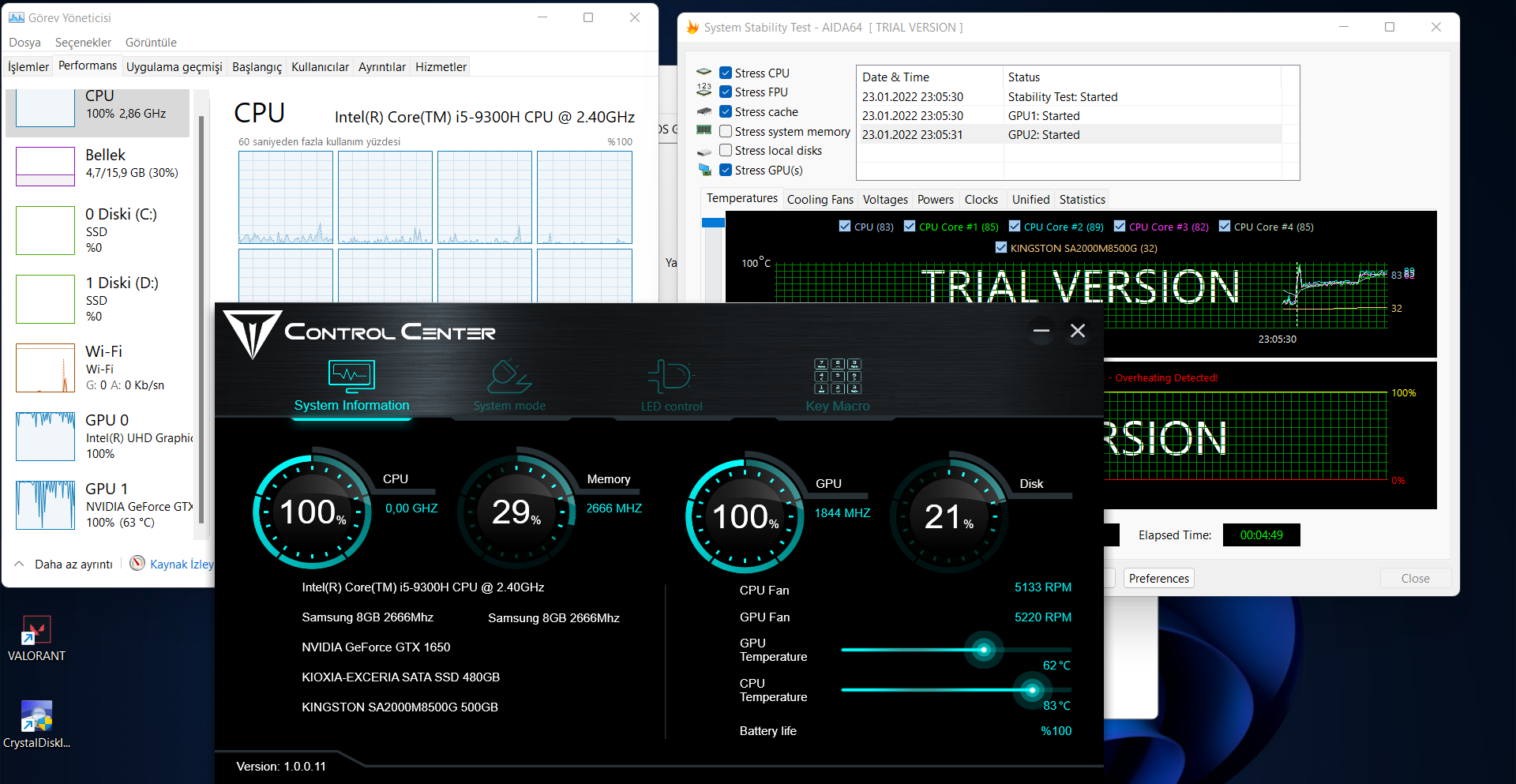
Task: Open the Voltages tab
Action: (885, 200)
